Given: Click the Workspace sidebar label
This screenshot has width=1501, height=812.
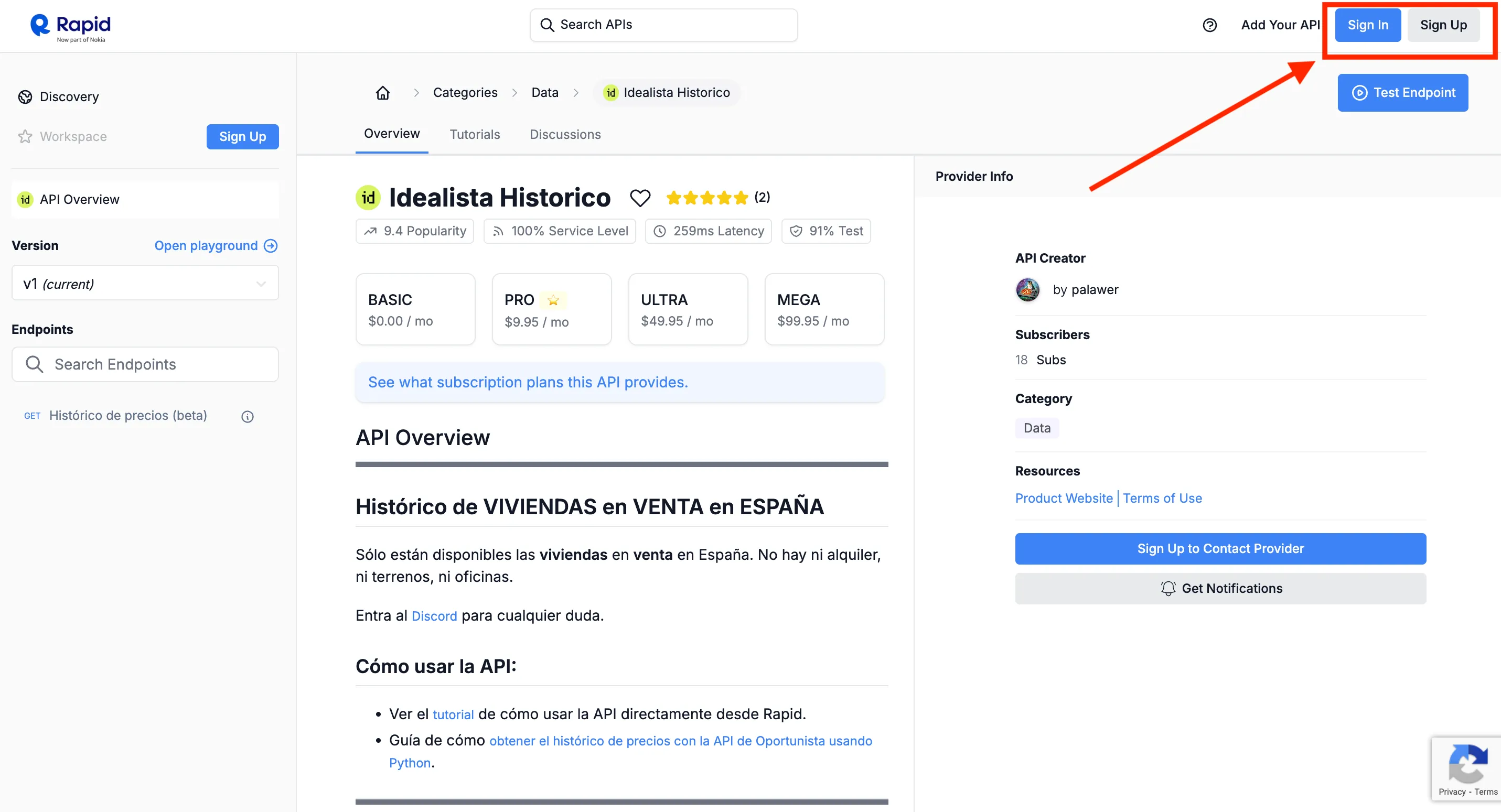Looking at the screenshot, I should [x=73, y=136].
